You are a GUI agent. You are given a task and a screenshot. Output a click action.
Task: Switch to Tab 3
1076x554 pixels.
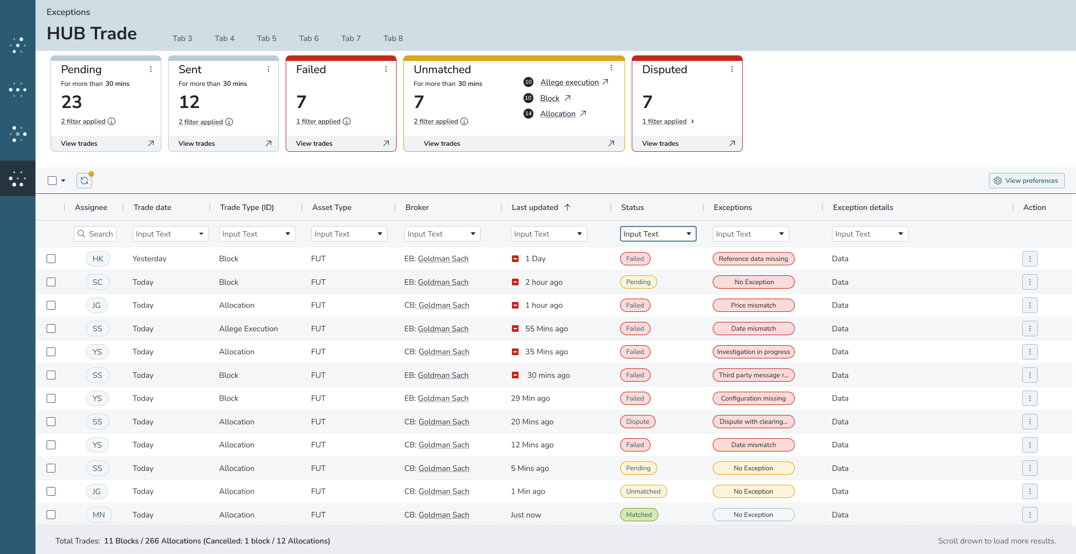[182, 39]
